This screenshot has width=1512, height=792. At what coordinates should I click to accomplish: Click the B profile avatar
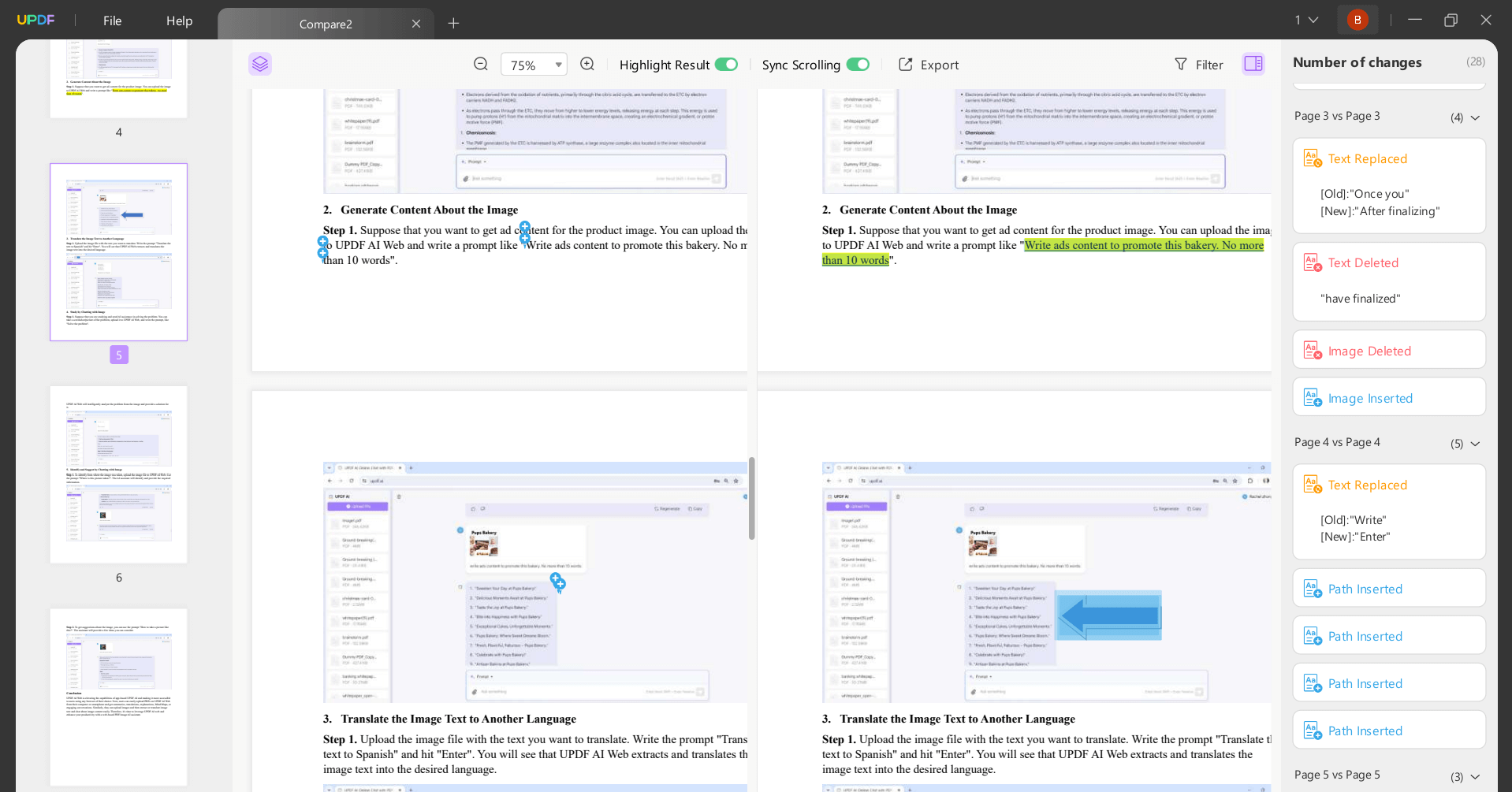(1357, 18)
